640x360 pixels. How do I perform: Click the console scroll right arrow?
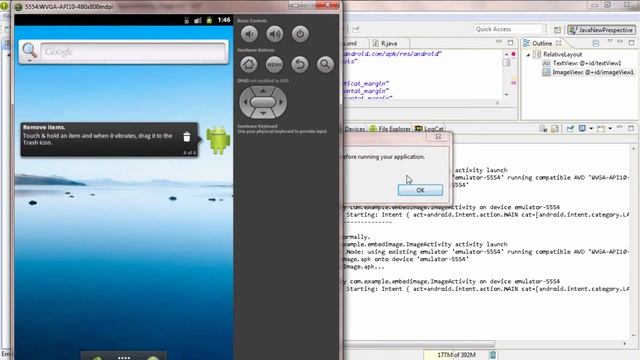click(624, 344)
